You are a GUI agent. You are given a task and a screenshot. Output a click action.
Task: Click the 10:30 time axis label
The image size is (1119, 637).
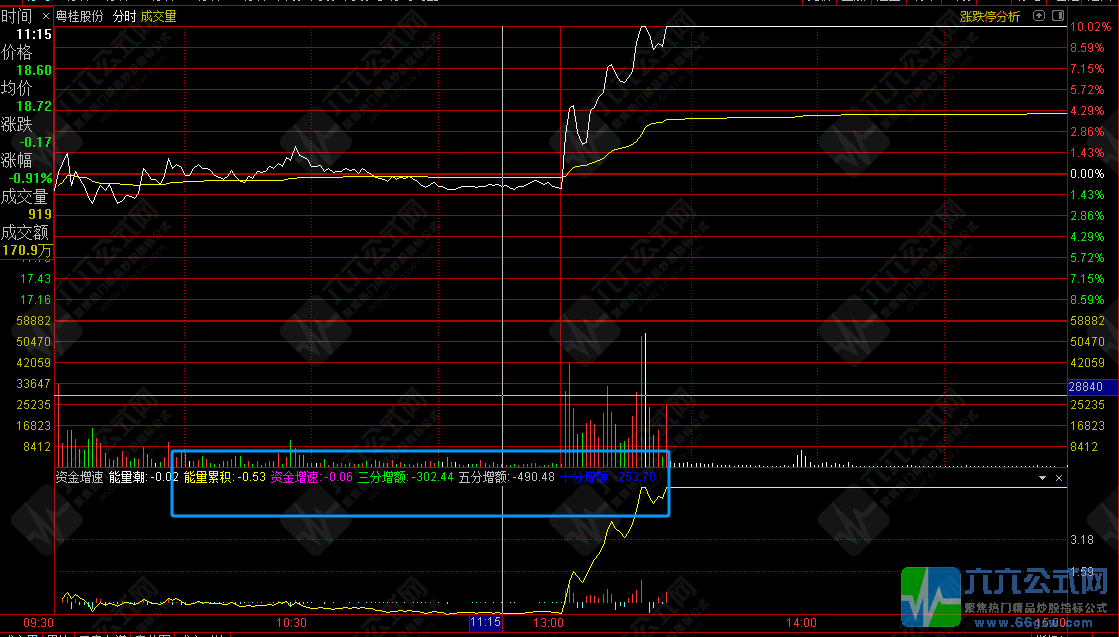click(x=291, y=622)
